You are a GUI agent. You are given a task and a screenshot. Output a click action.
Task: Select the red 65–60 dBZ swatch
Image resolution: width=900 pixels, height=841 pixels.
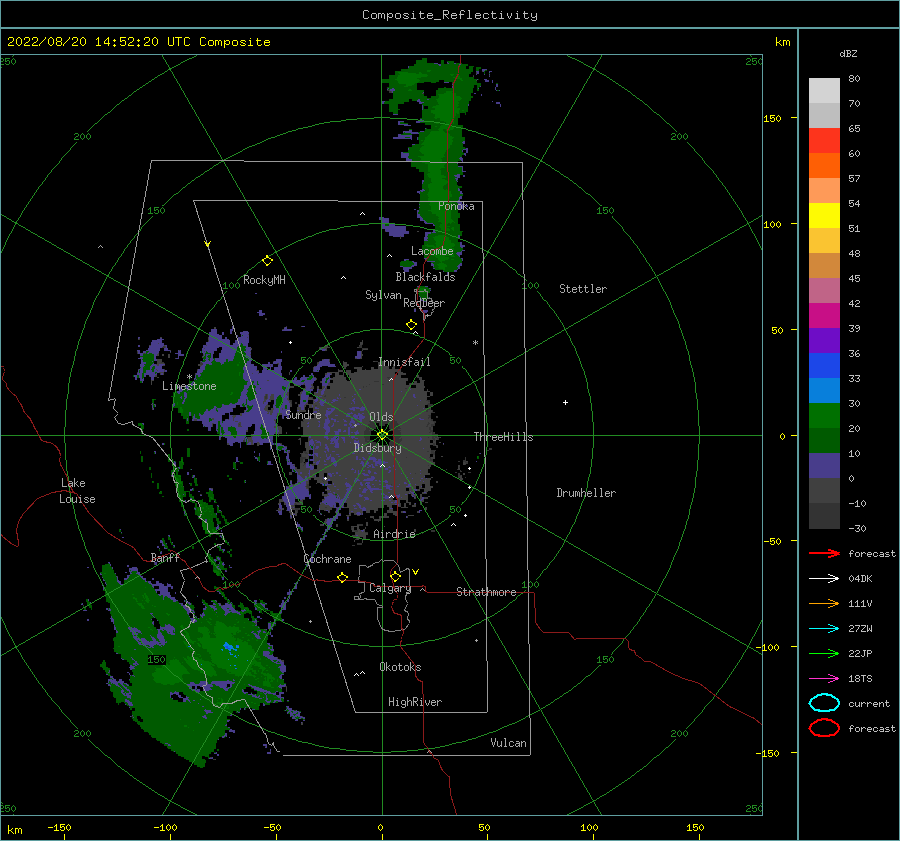(824, 141)
